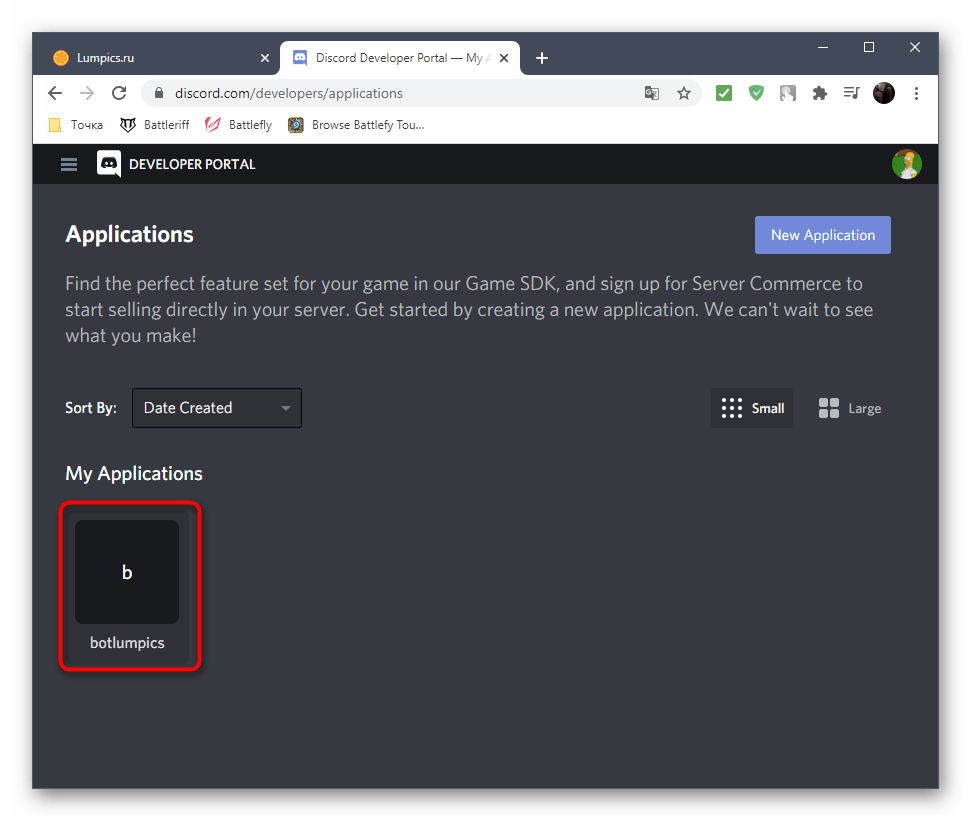Open a new browser tab
The width and height of the screenshot is (971, 821).
click(x=542, y=58)
